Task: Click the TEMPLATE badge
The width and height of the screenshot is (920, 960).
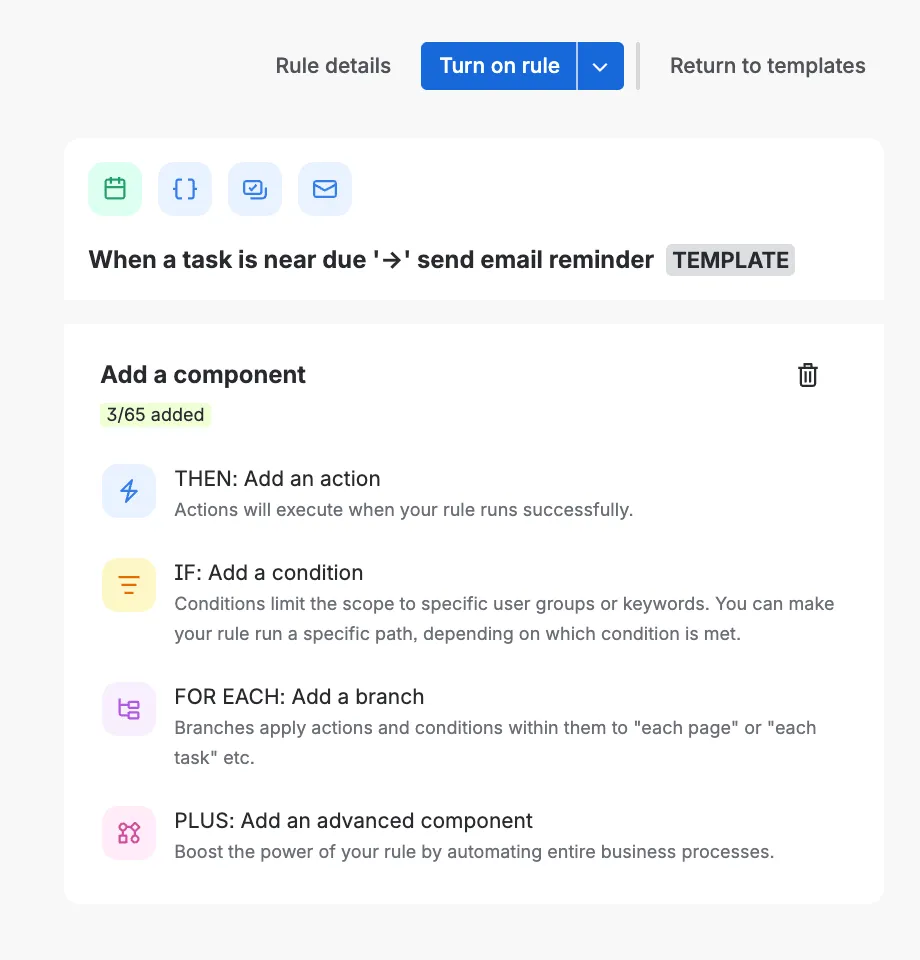Action: (730, 259)
